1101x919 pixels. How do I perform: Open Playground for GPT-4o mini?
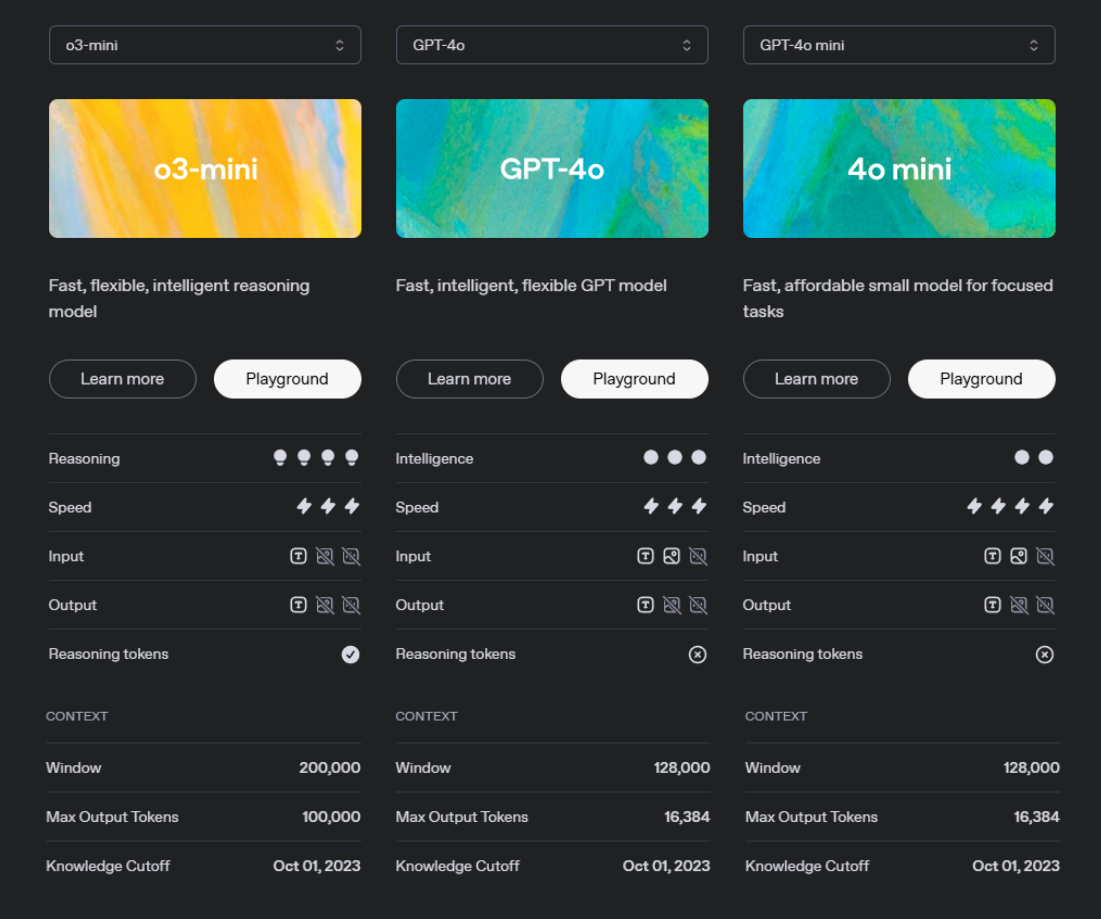coord(981,379)
